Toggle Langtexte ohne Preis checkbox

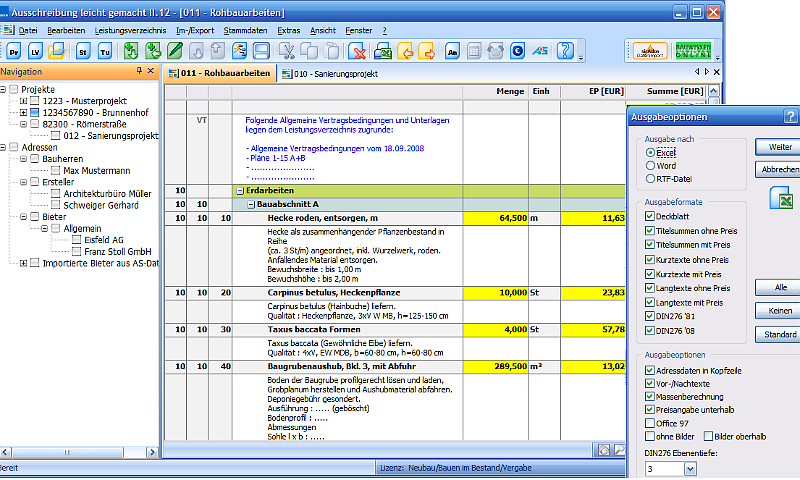(x=649, y=288)
